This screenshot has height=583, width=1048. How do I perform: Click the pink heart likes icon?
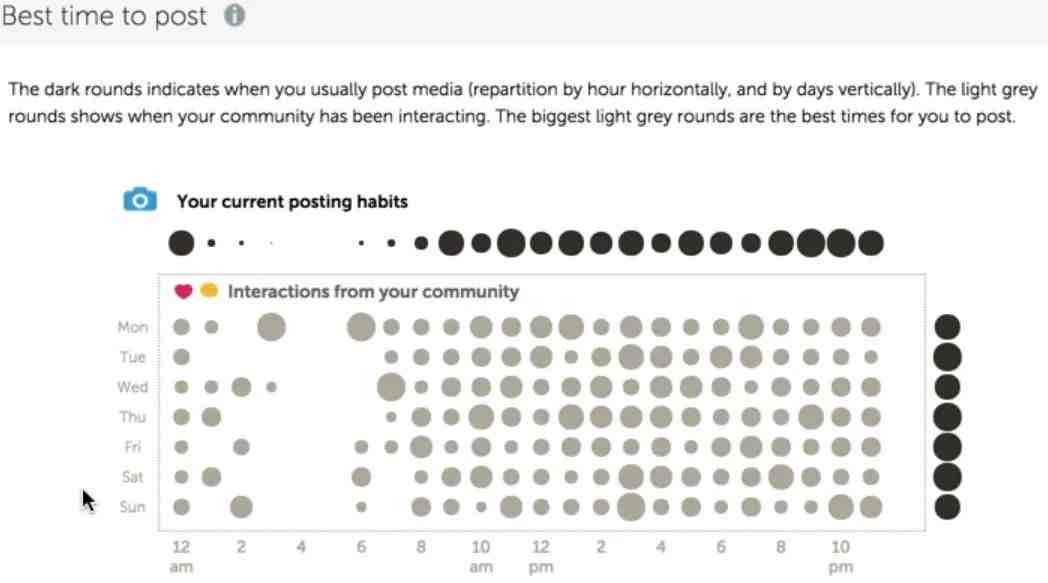click(x=183, y=291)
